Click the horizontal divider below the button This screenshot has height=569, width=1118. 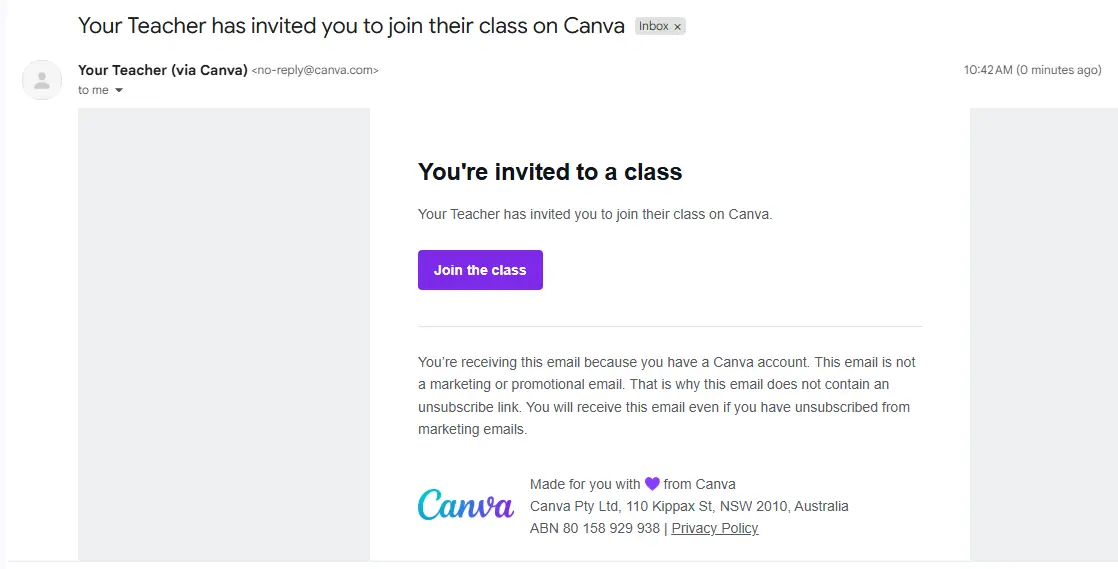pyautogui.click(x=670, y=327)
